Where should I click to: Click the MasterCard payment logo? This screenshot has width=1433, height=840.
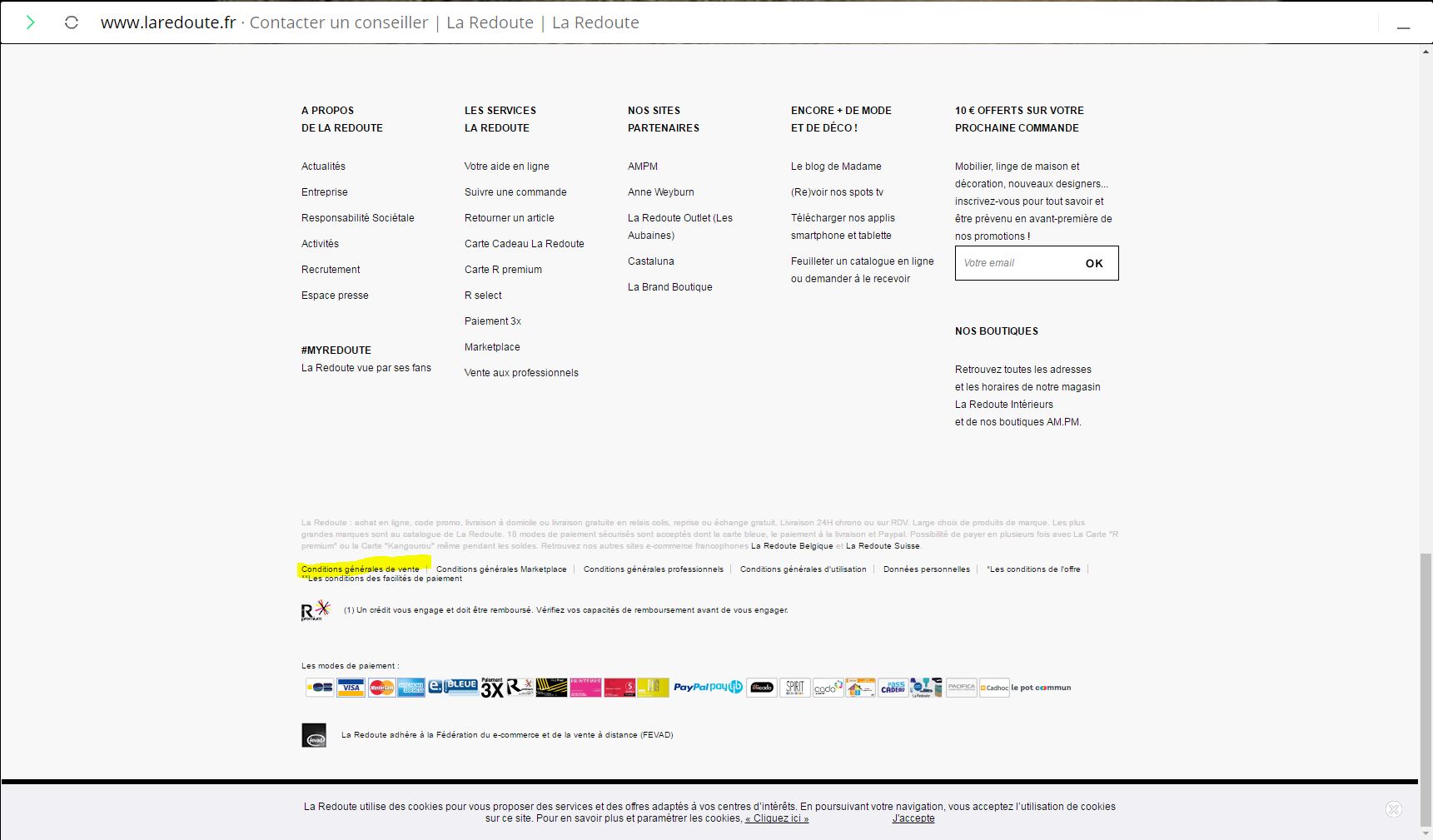(381, 688)
